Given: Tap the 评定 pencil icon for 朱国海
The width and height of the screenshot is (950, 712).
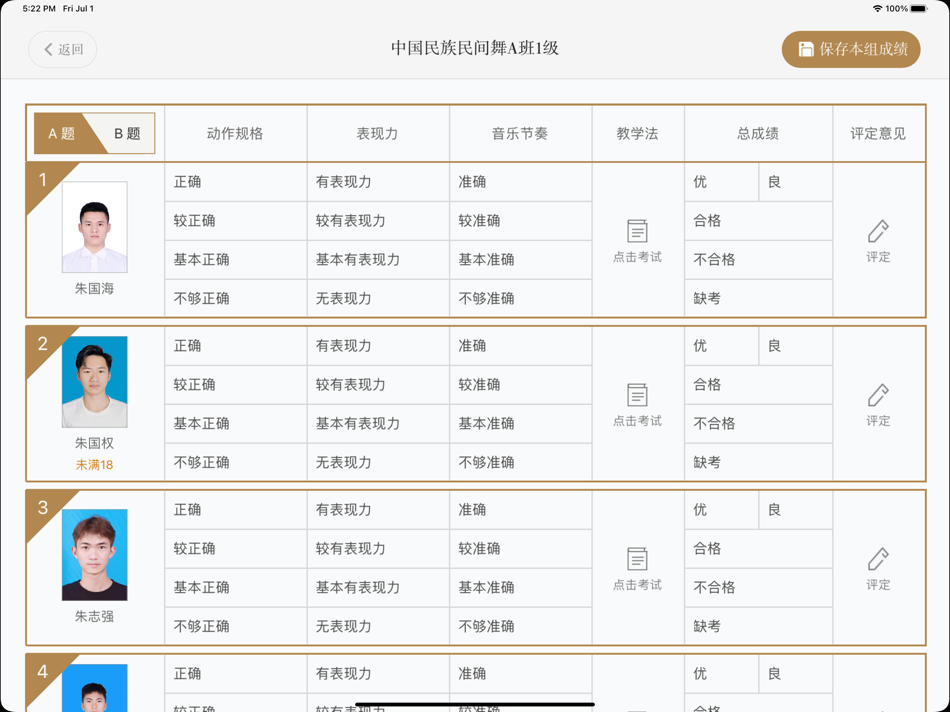Looking at the screenshot, I should tap(878, 231).
